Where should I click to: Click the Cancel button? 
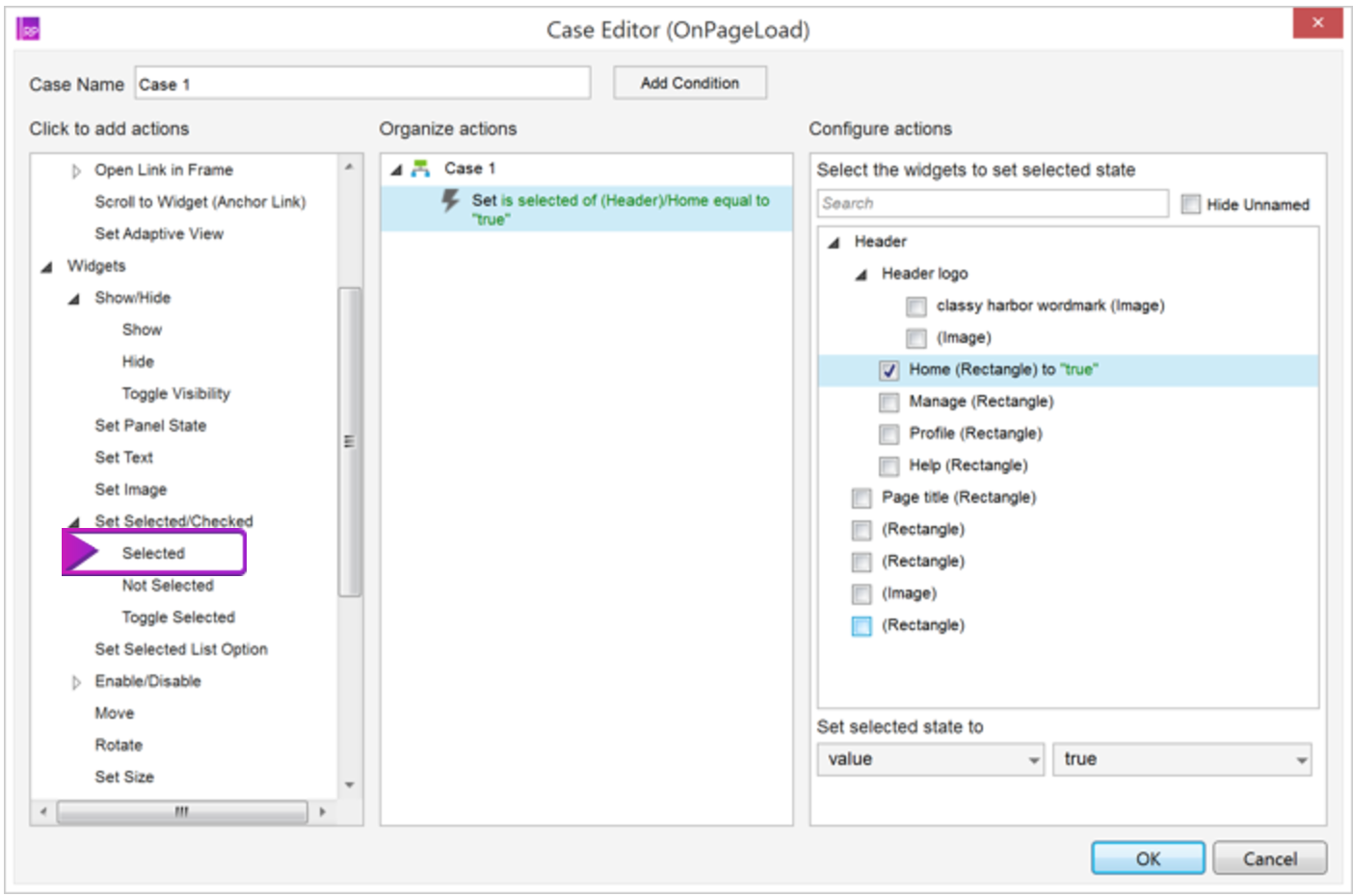[x=1269, y=858]
